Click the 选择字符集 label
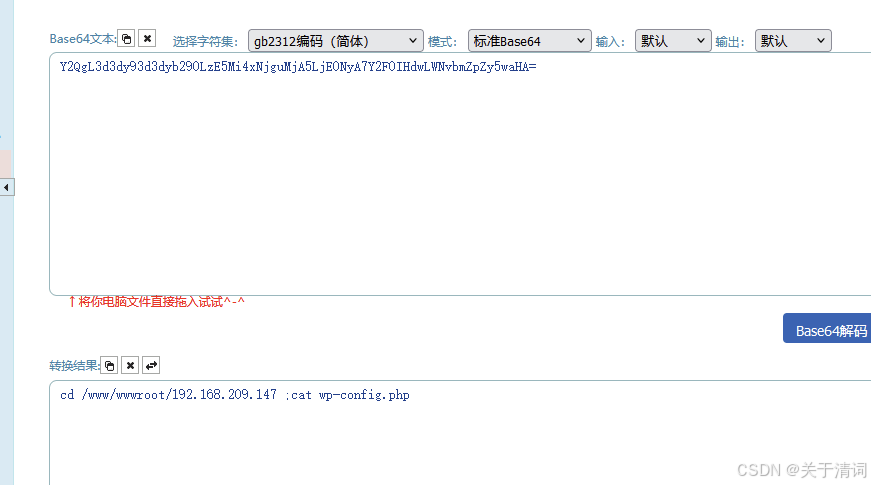Screen dimensions: 871x485 point(205,42)
